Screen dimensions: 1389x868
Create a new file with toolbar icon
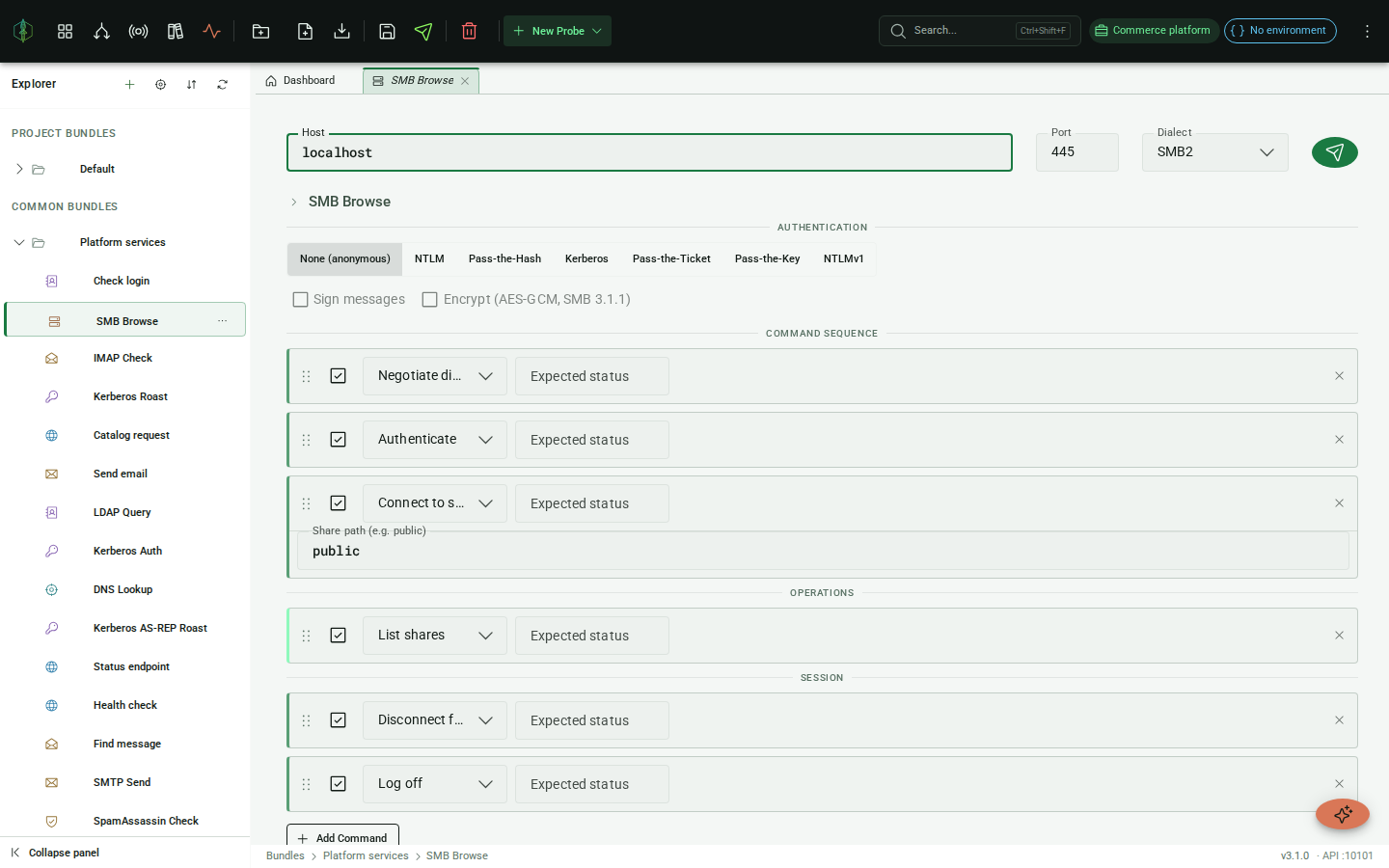305,31
